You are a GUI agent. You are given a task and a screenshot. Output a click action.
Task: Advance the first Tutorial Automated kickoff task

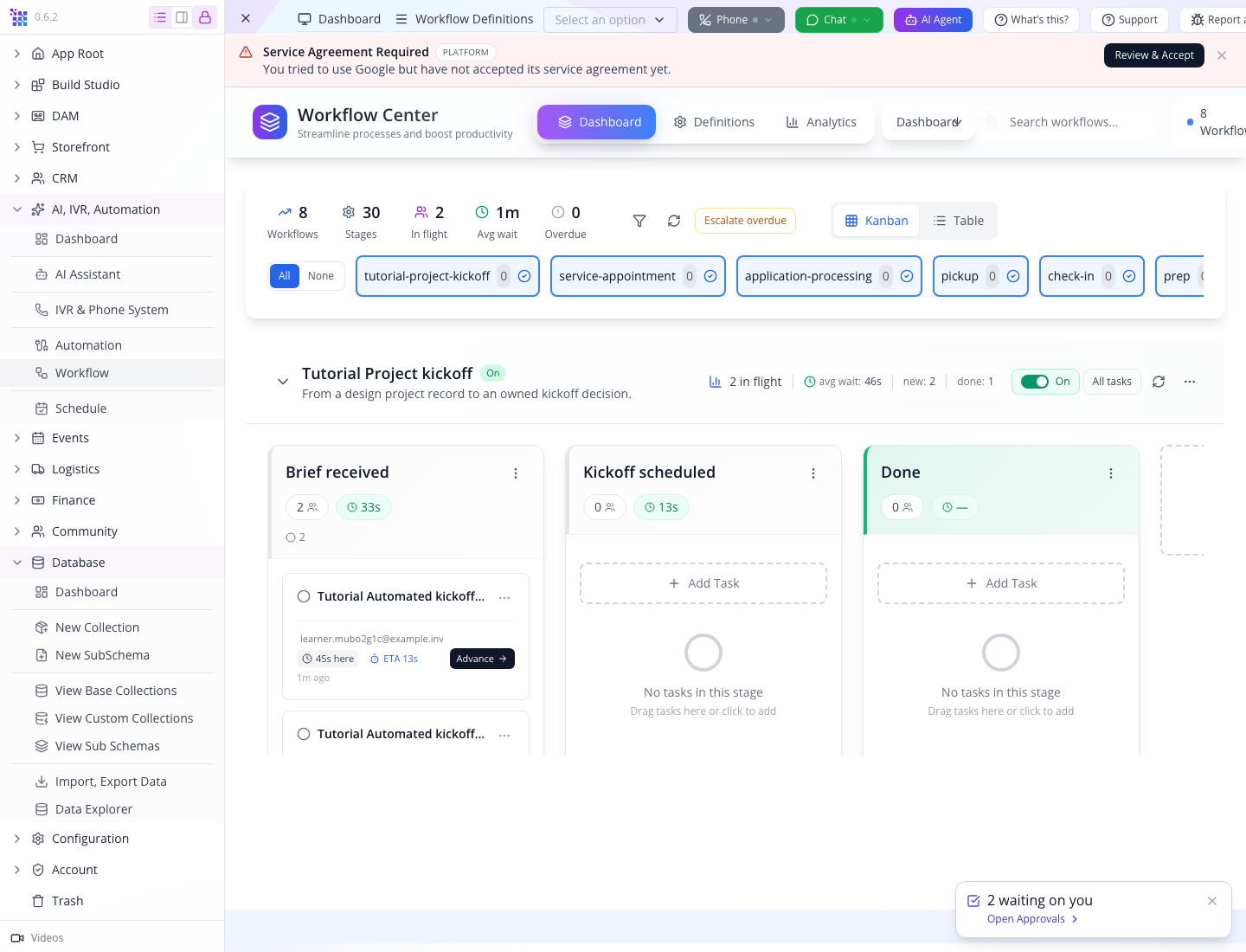(482, 659)
